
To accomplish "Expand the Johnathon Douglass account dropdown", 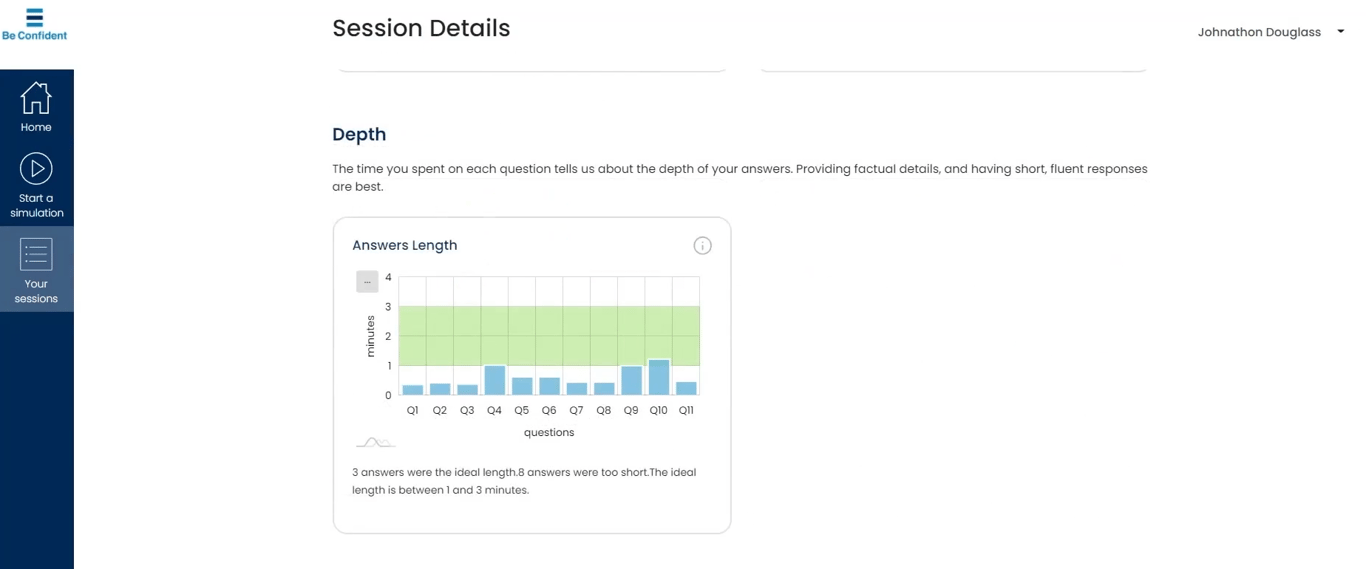I will [1340, 32].
